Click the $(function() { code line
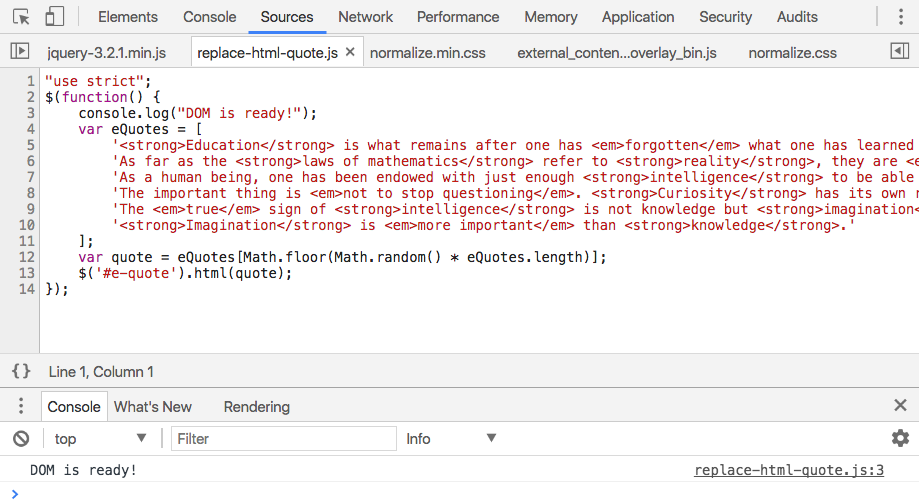Viewport: 919px width, 502px height. [x=103, y=97]
